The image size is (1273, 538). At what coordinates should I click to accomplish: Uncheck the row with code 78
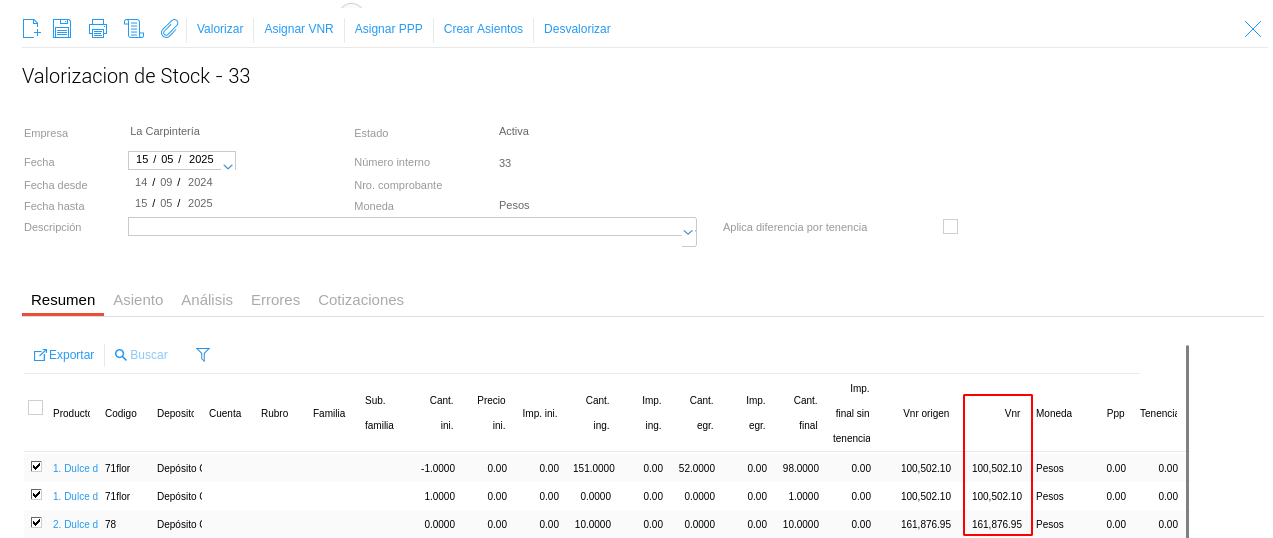tap(36, 523)
